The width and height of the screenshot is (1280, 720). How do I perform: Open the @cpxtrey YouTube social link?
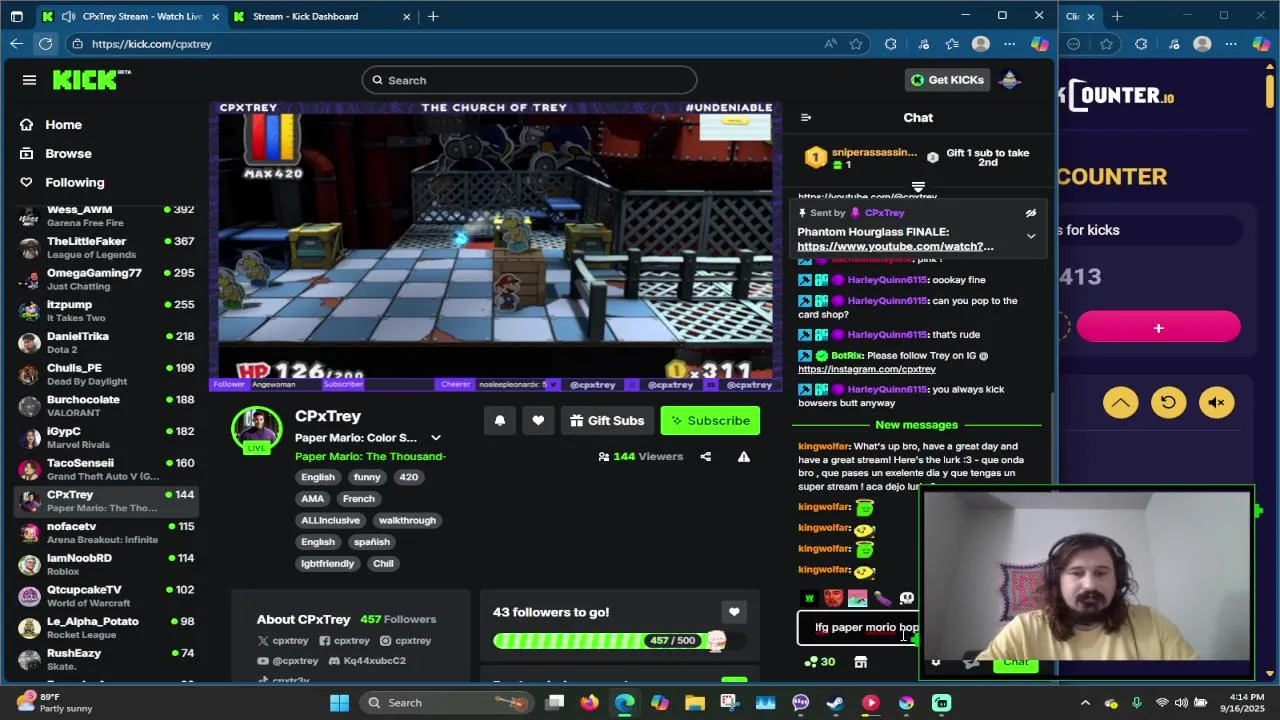click(x=287, y=661)
